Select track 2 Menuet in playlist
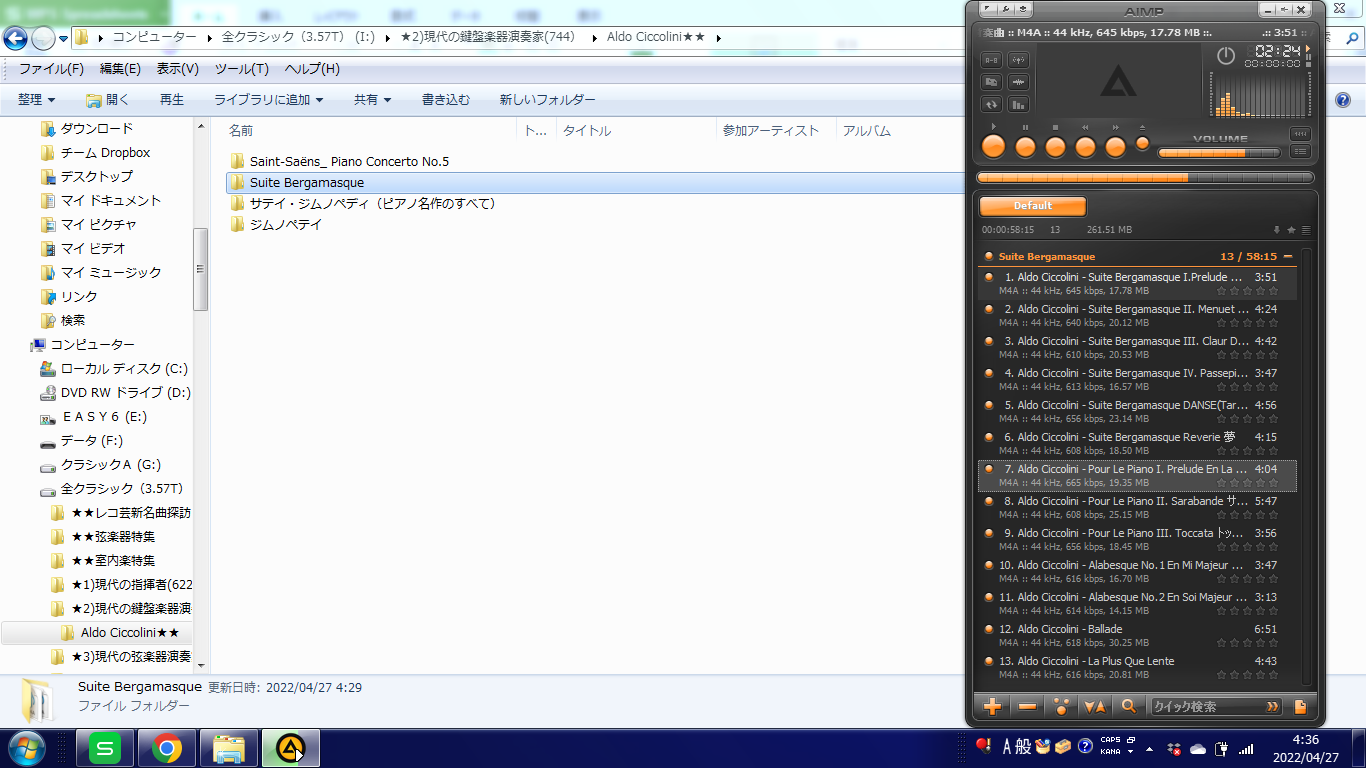This screenshot has width=1366, height=768. point(1137,316)
